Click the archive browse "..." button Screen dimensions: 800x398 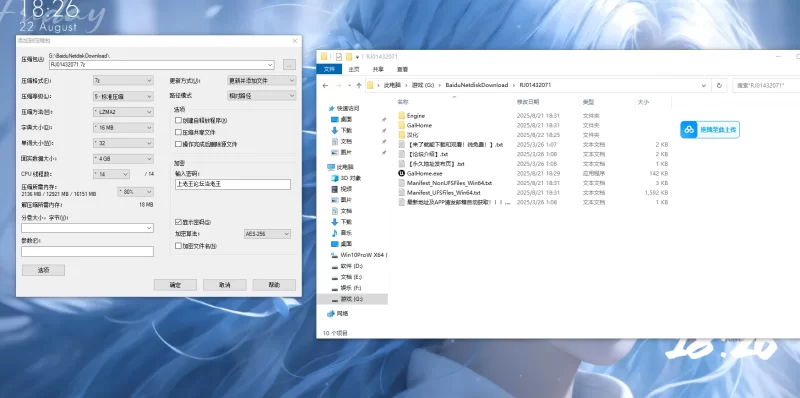289,65
